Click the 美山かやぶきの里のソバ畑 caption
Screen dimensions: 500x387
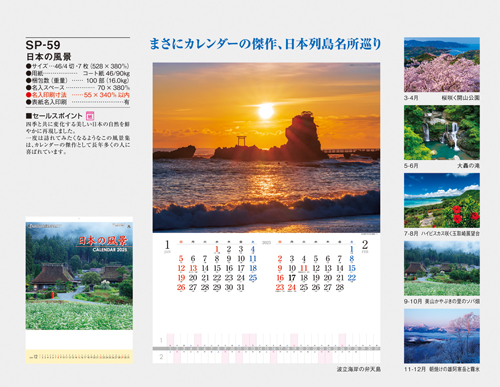452,301
